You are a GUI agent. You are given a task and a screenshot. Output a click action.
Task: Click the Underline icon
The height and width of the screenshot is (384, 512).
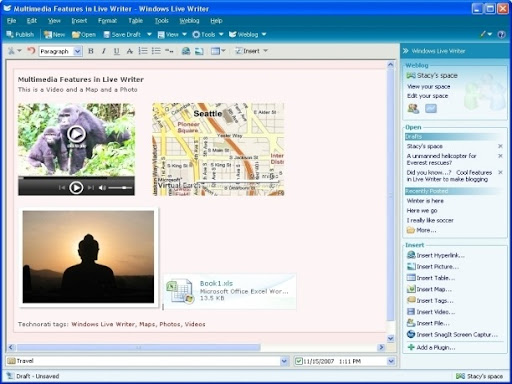pos(117,51)
